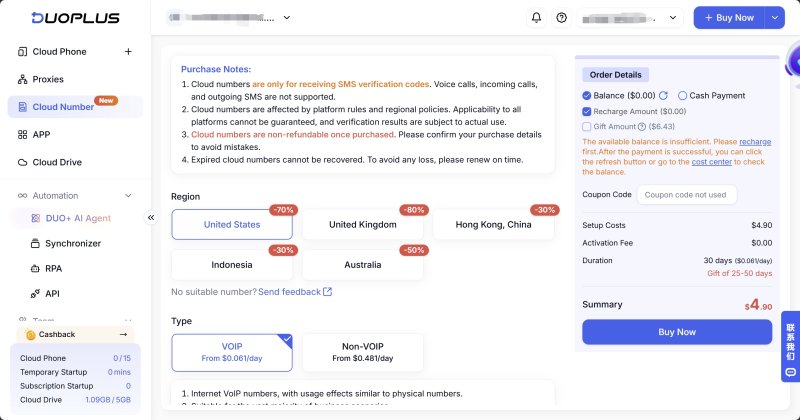Uncheck the Recharge Amount checkbox

tap(587, 111)
